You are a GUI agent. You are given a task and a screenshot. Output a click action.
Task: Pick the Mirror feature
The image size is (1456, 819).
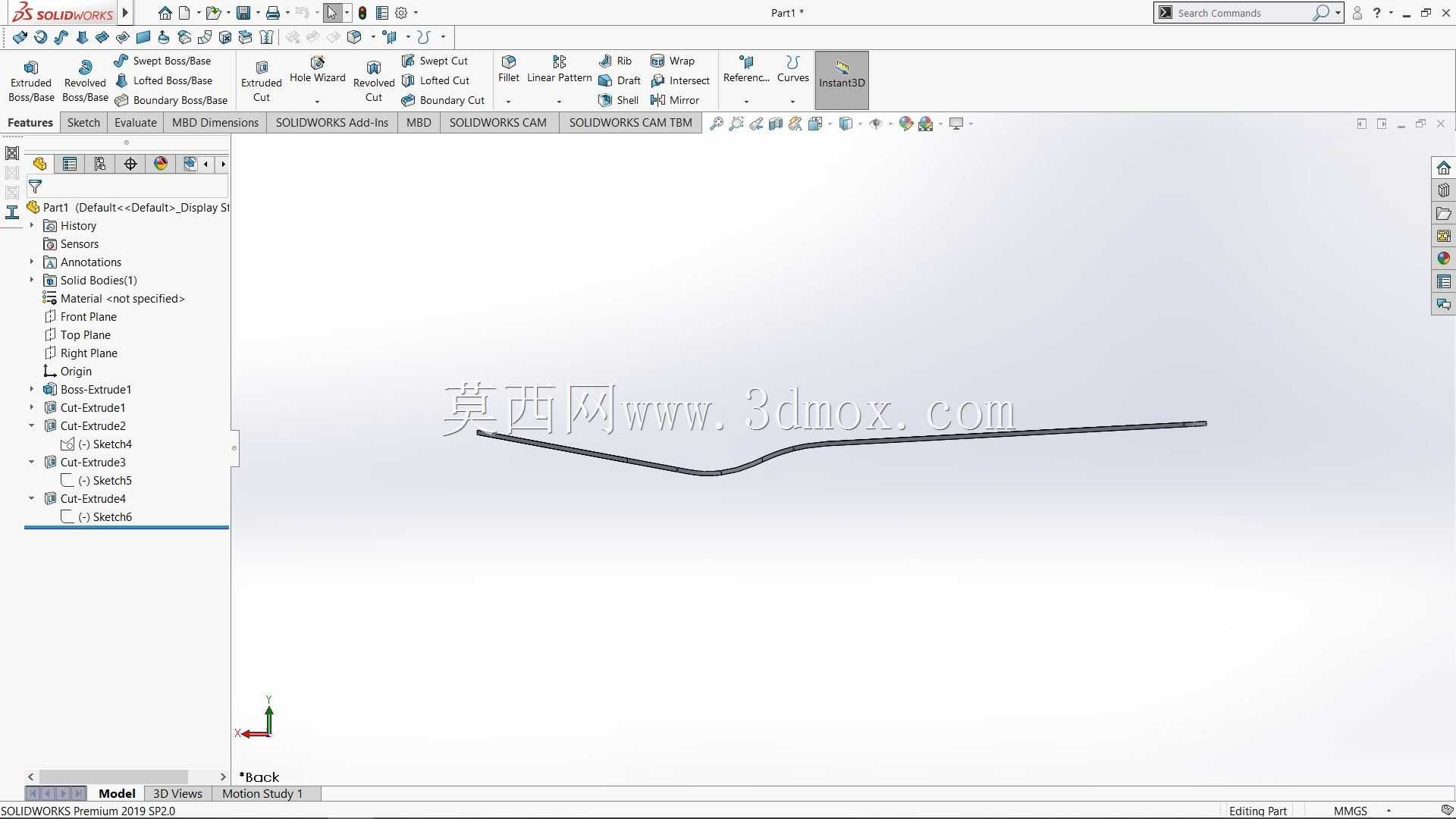[675, 100]
